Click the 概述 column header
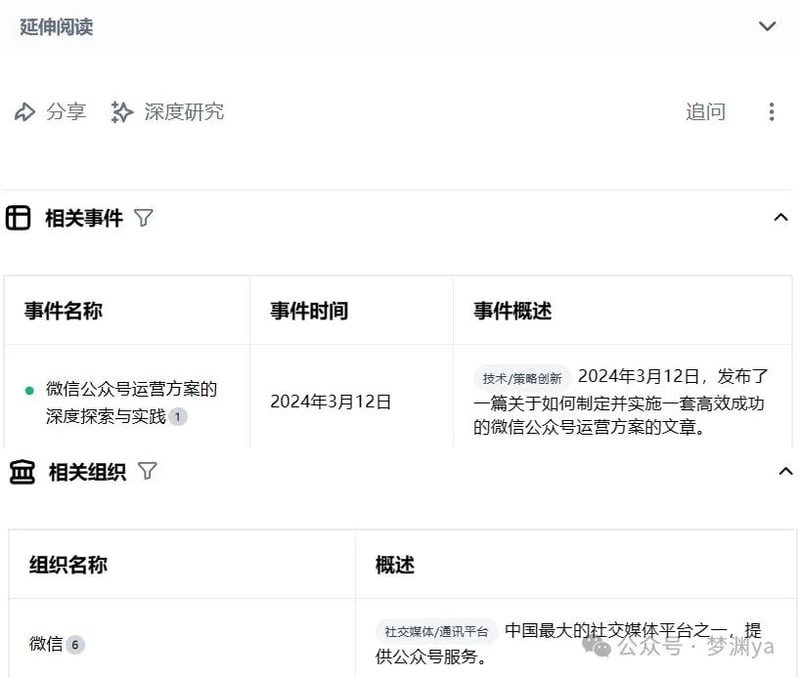800x678 pixels. [395, 565]
